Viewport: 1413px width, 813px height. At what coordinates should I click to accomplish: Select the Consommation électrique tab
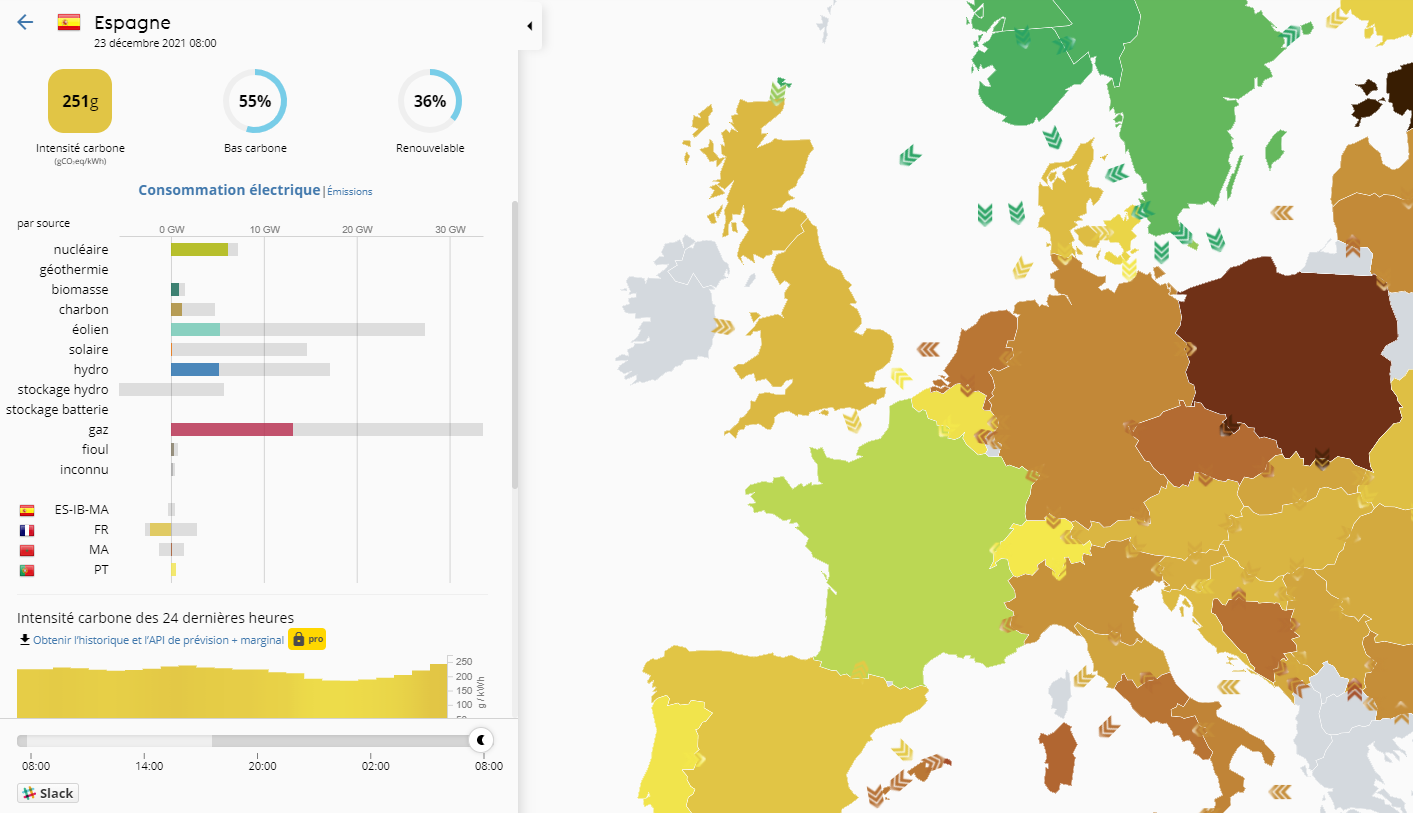(229, 190)
